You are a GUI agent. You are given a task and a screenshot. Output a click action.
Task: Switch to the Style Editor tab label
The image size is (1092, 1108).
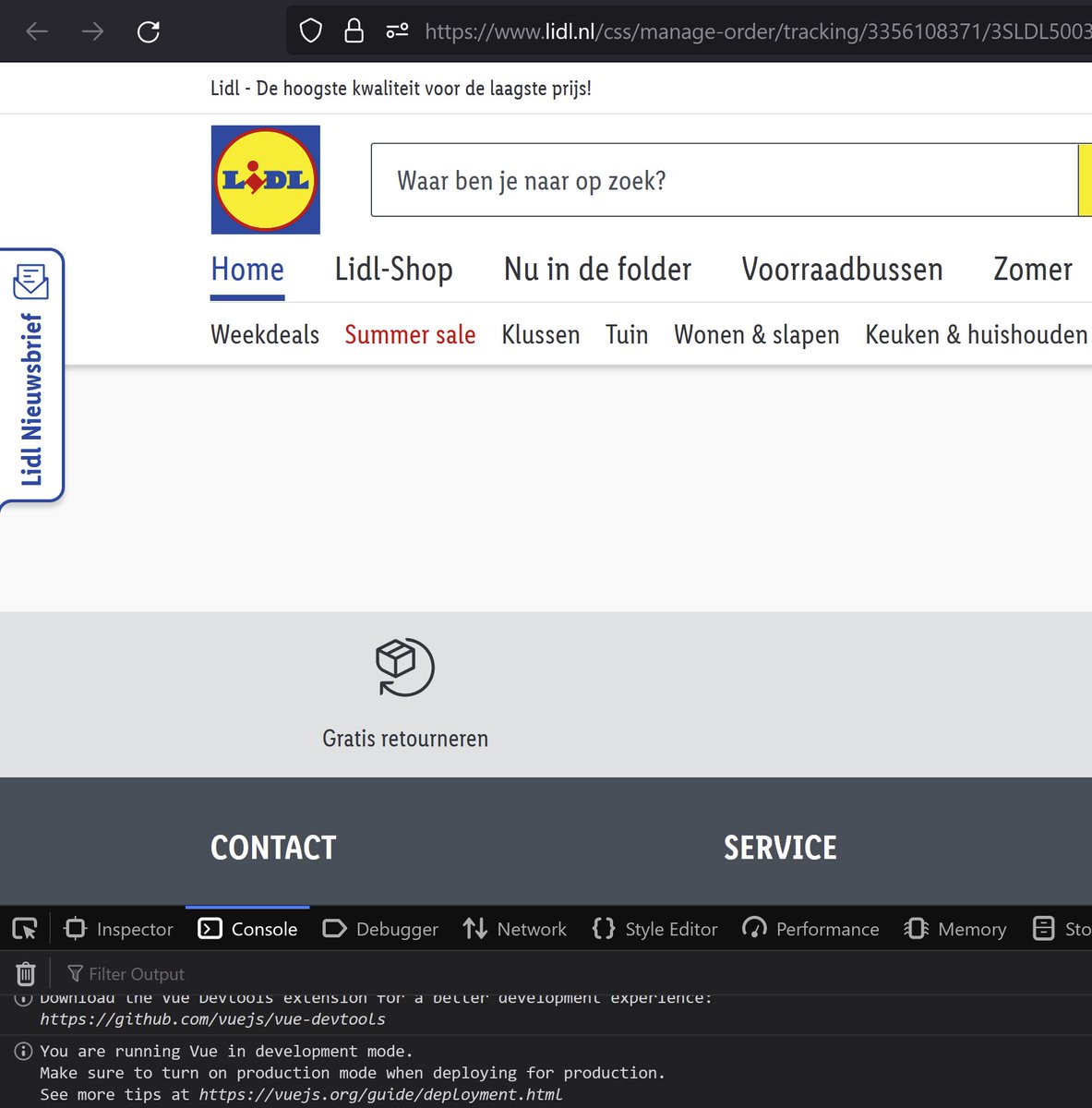point(671,930)
